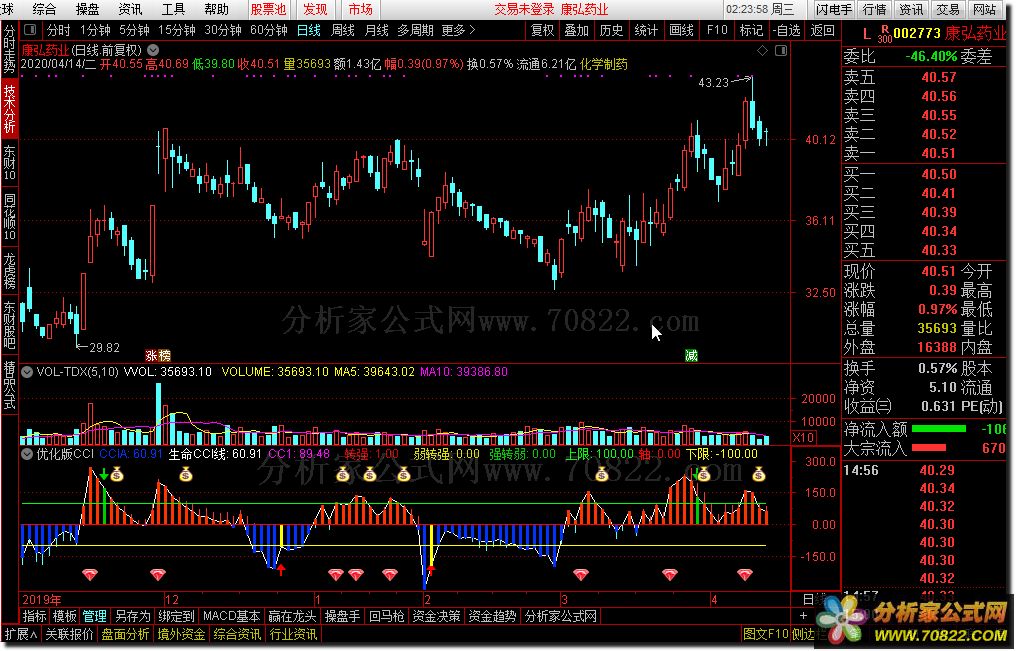Click the X10 volume scale button
This screenshot has height=651, width=1016.
pos(803,438)
